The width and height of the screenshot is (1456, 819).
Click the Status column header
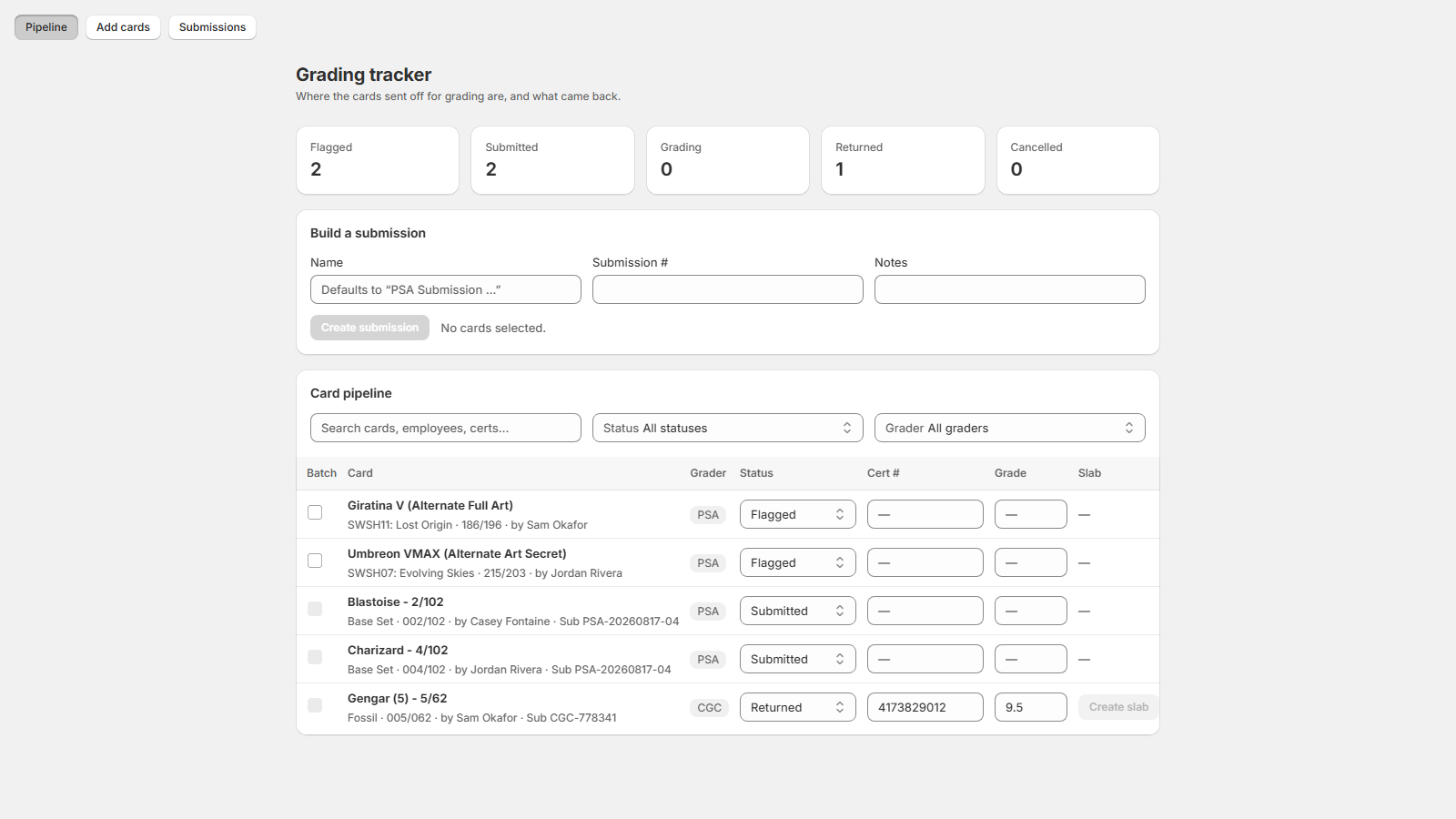pos(756,473)
